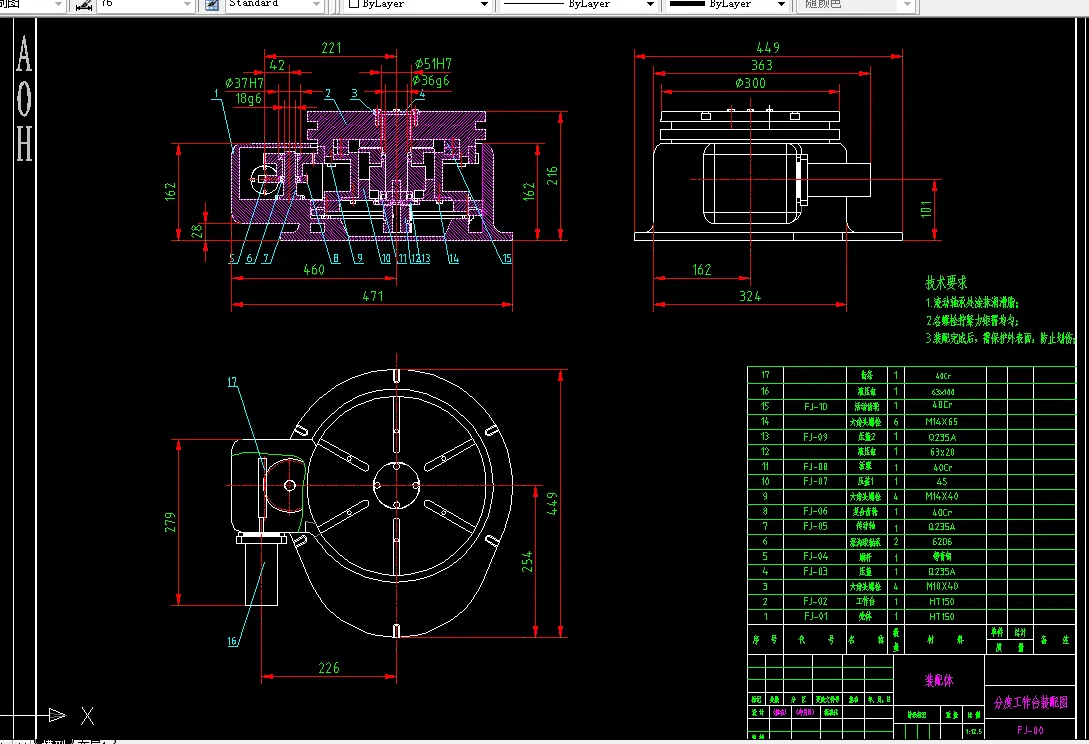
Task: Click FJ-07 in the parts list
Action: [x=815, y=481]
